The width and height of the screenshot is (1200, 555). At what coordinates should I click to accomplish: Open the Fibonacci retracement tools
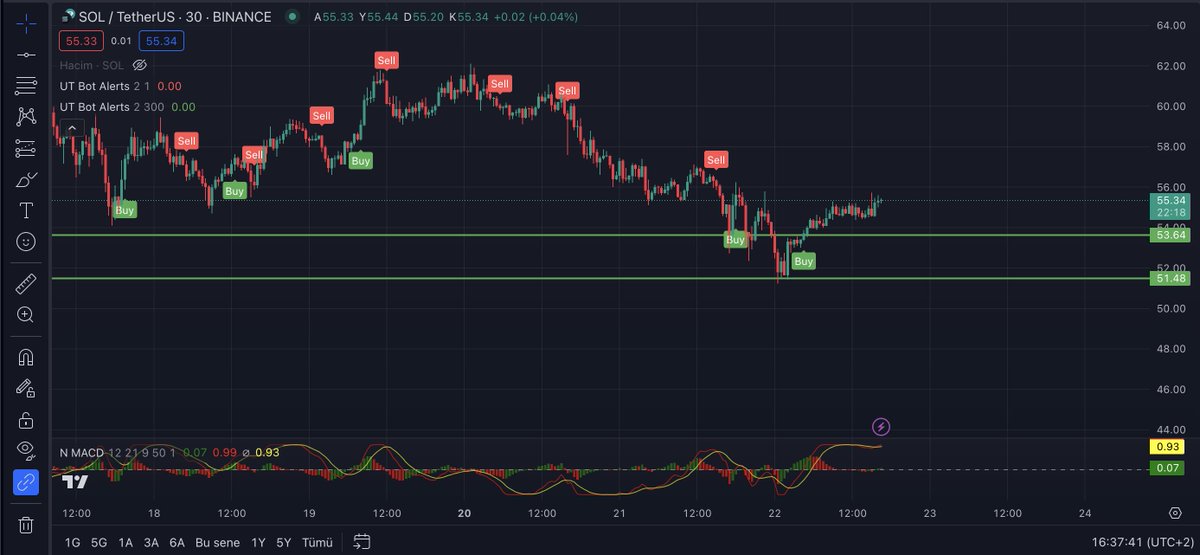click(26, 85)
